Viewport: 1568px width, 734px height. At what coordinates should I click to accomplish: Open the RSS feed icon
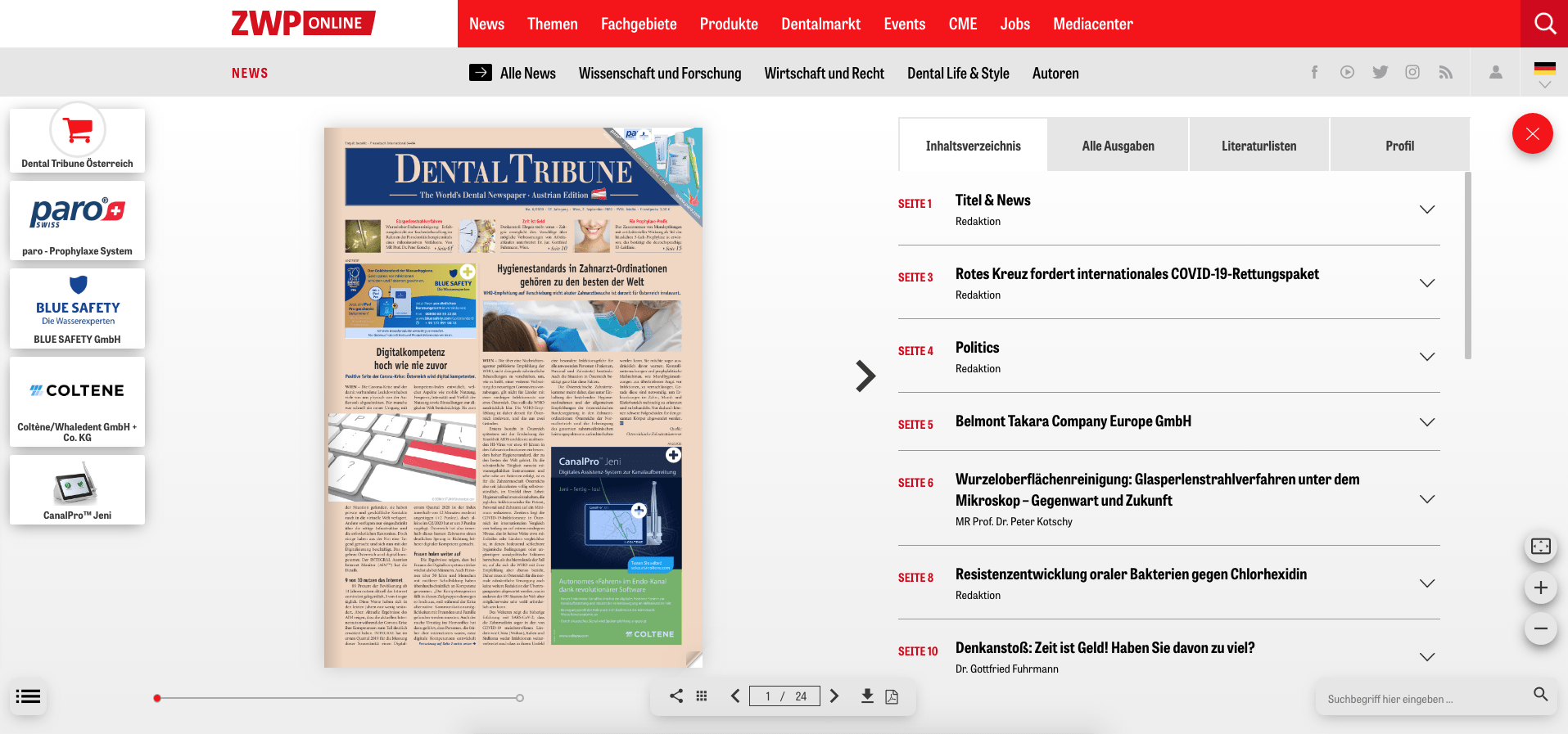(x=1446, y=72)
